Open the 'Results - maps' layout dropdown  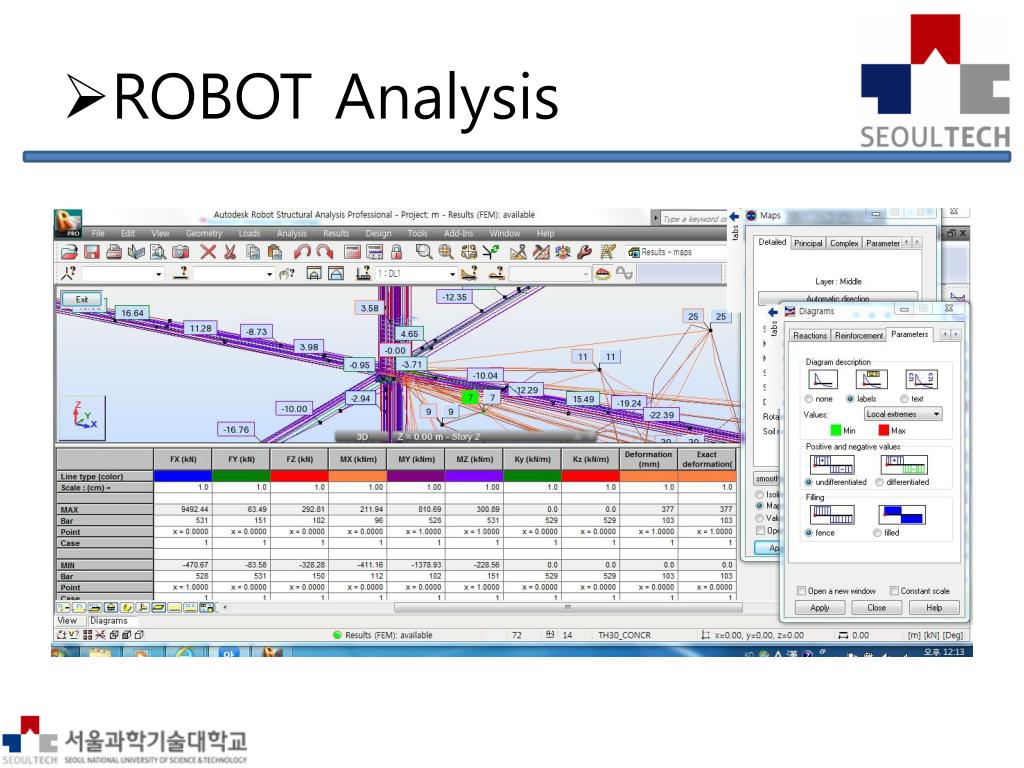(676, 252)
